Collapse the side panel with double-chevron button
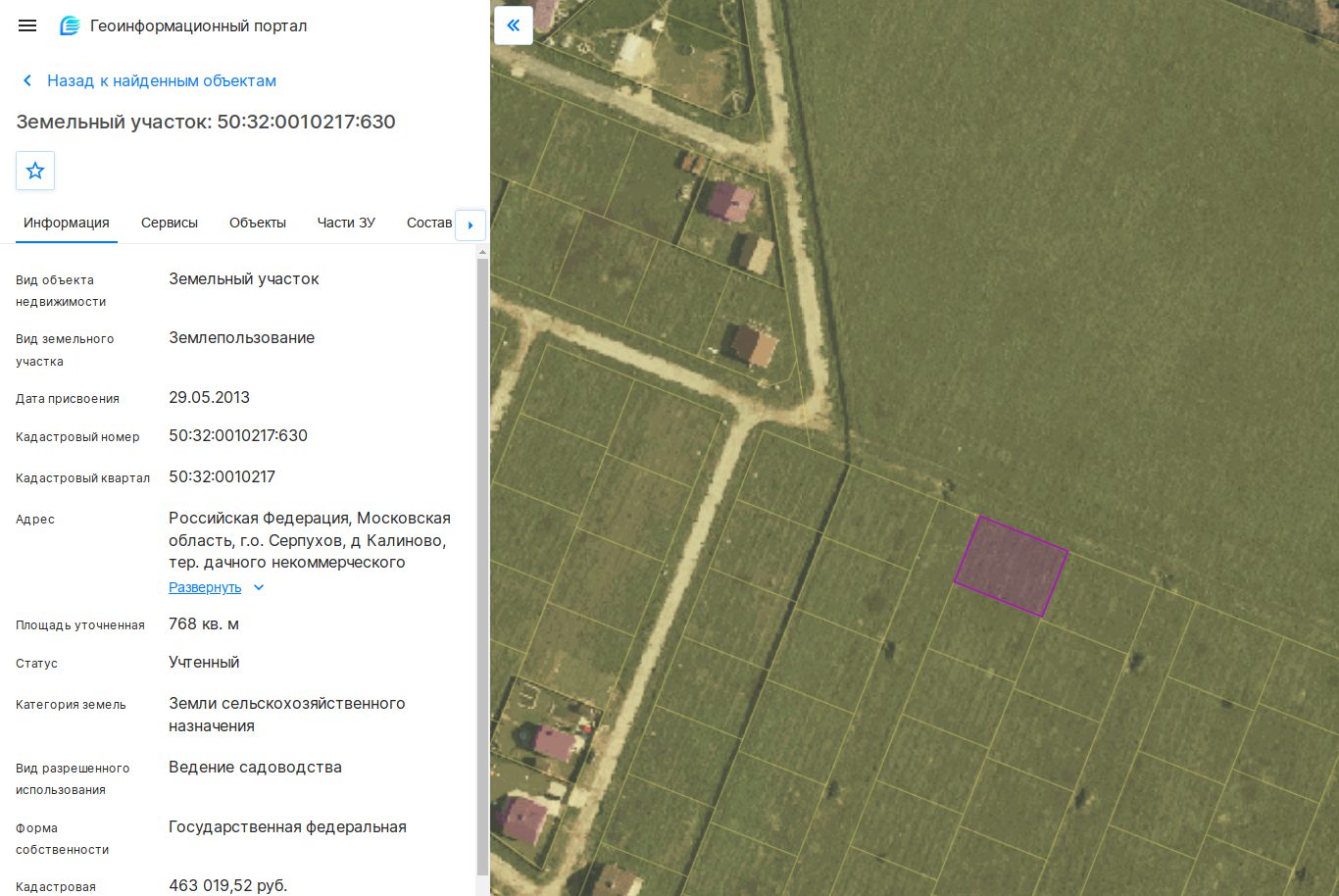Image resolution: width=1339 pixels, height=896 pixels. point(514,25)
